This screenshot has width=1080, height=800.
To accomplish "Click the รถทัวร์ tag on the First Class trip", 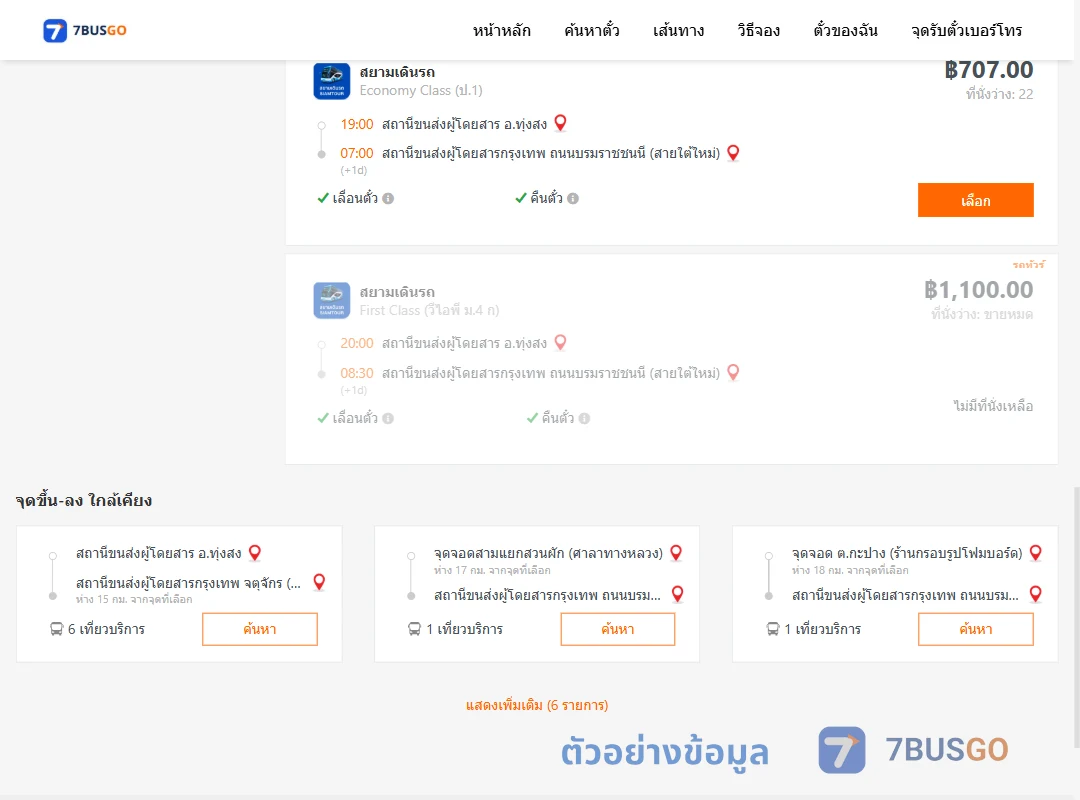I will pyautogui.click(x=1028, y=265).
